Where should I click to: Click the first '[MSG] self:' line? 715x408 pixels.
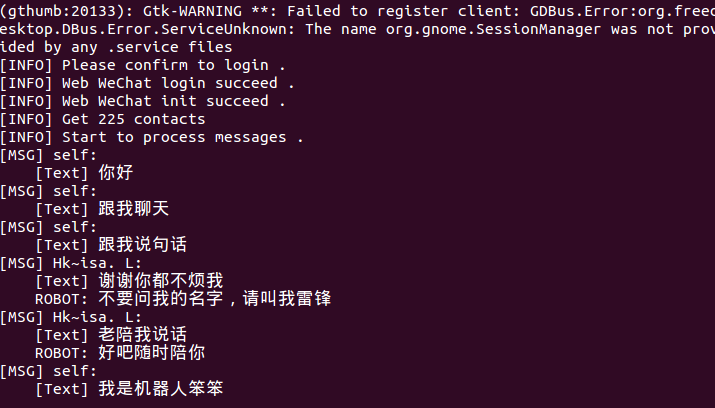[x=48, y=155]
